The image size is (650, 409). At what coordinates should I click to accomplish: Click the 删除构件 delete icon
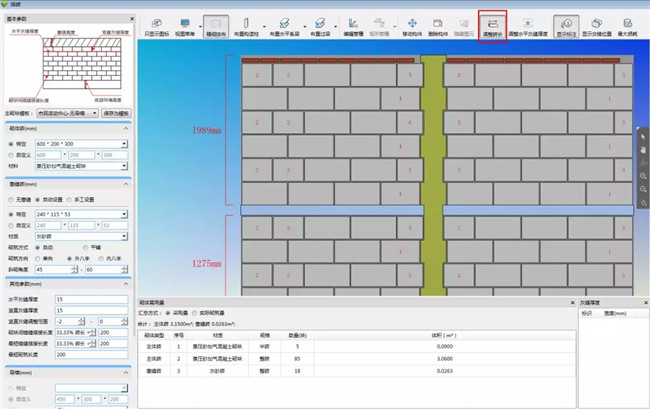(438, 27)
